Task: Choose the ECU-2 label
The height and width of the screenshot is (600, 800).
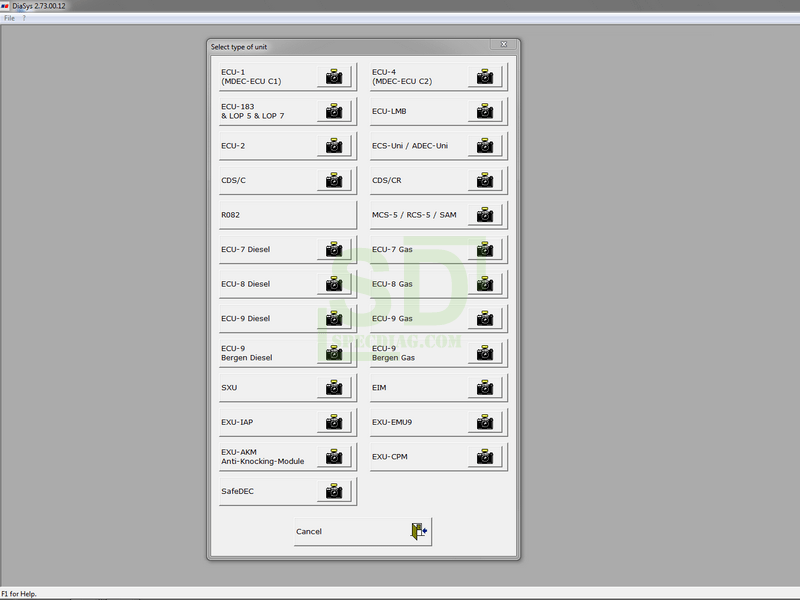Action: [233, 146]
